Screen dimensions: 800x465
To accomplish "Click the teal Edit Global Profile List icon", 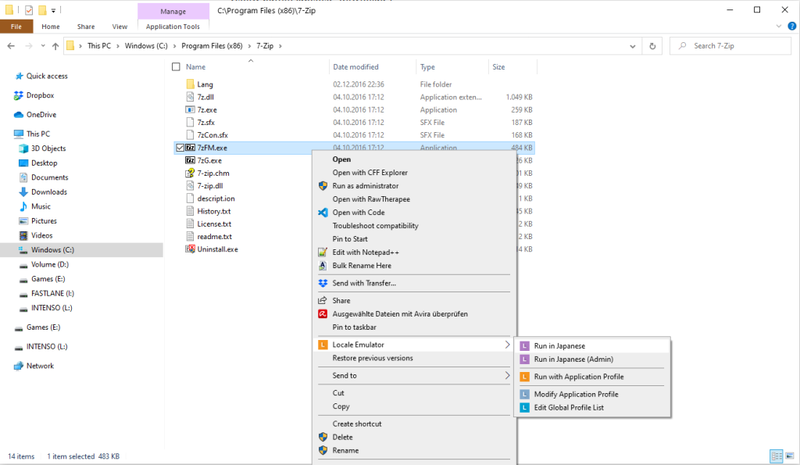I will [525, 407].
